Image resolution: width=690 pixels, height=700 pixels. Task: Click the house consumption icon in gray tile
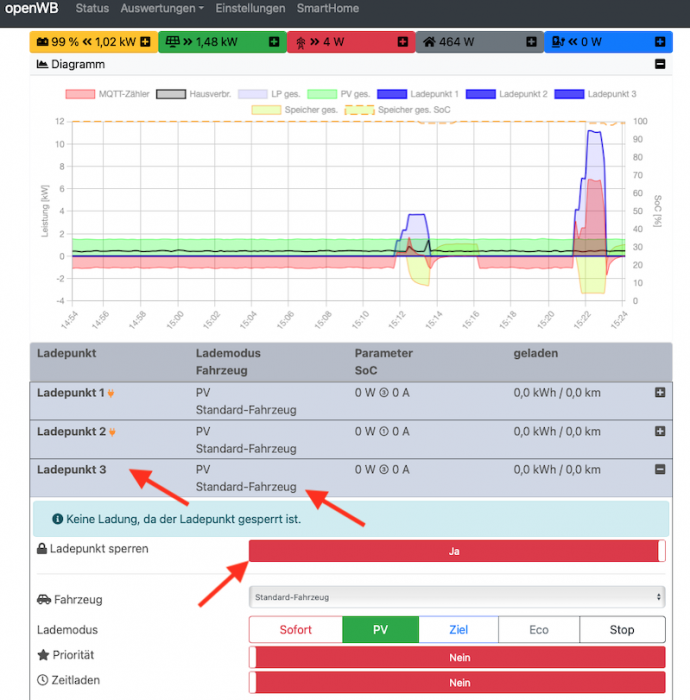point(429,42)
